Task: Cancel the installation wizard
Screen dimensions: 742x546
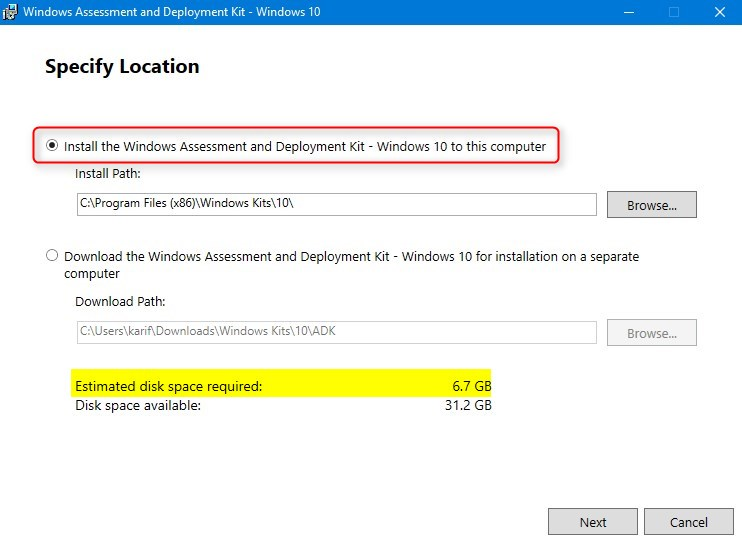Action: pos(688,522)
